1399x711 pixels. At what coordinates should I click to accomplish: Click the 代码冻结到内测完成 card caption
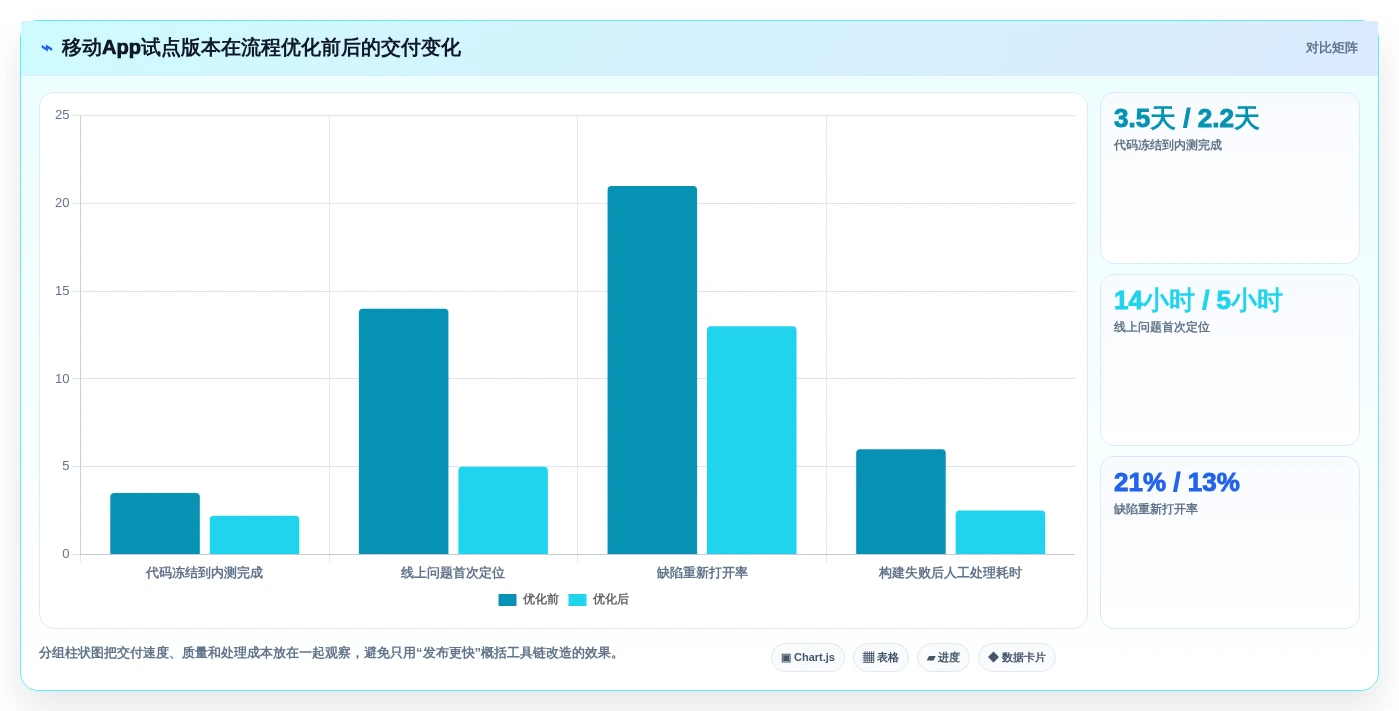click(x=1167, y=145)
